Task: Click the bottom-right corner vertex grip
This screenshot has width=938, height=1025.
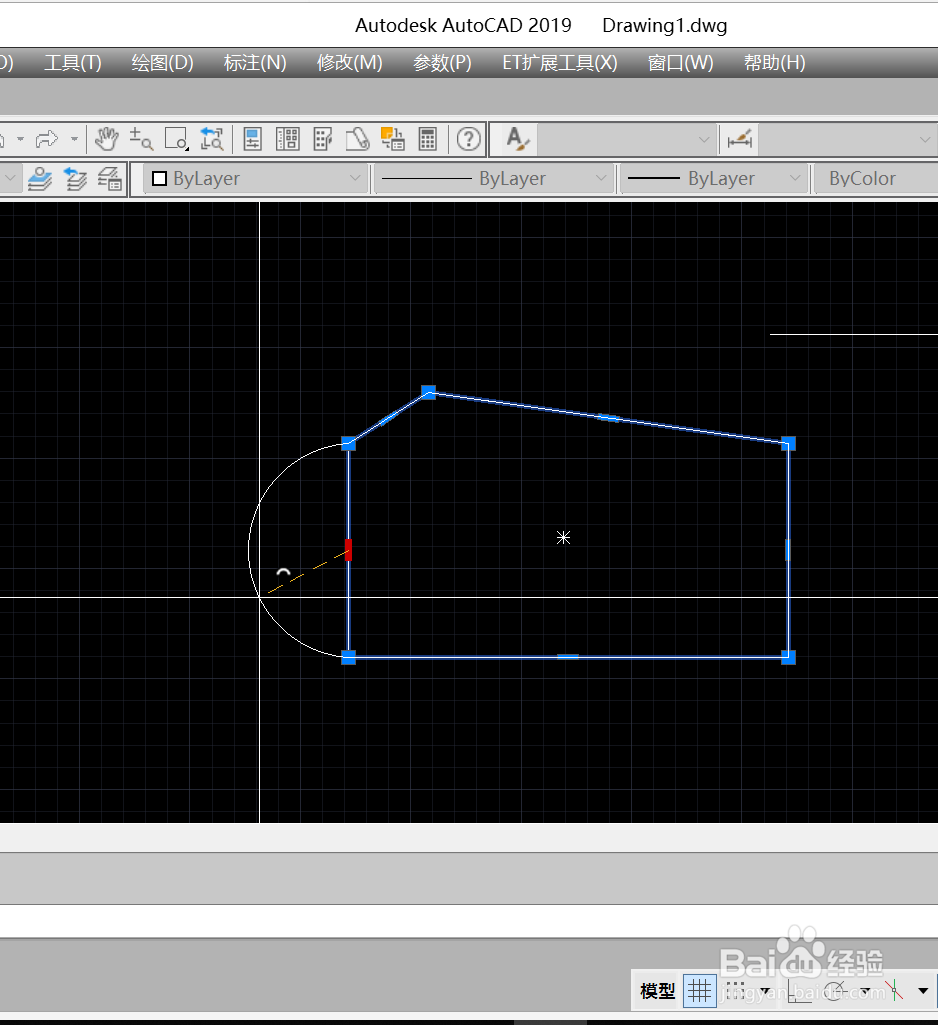Action: click(x=788, y=657)
